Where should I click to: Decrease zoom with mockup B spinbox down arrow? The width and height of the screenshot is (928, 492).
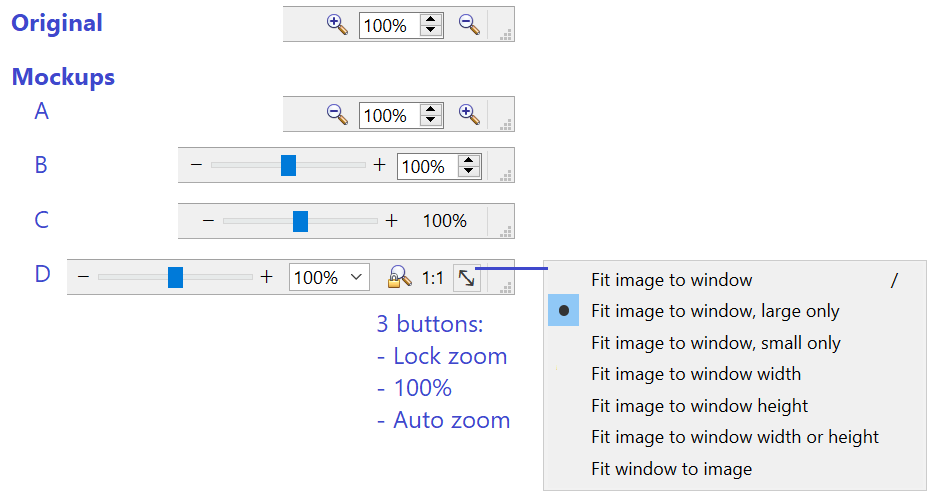[468, 172]
